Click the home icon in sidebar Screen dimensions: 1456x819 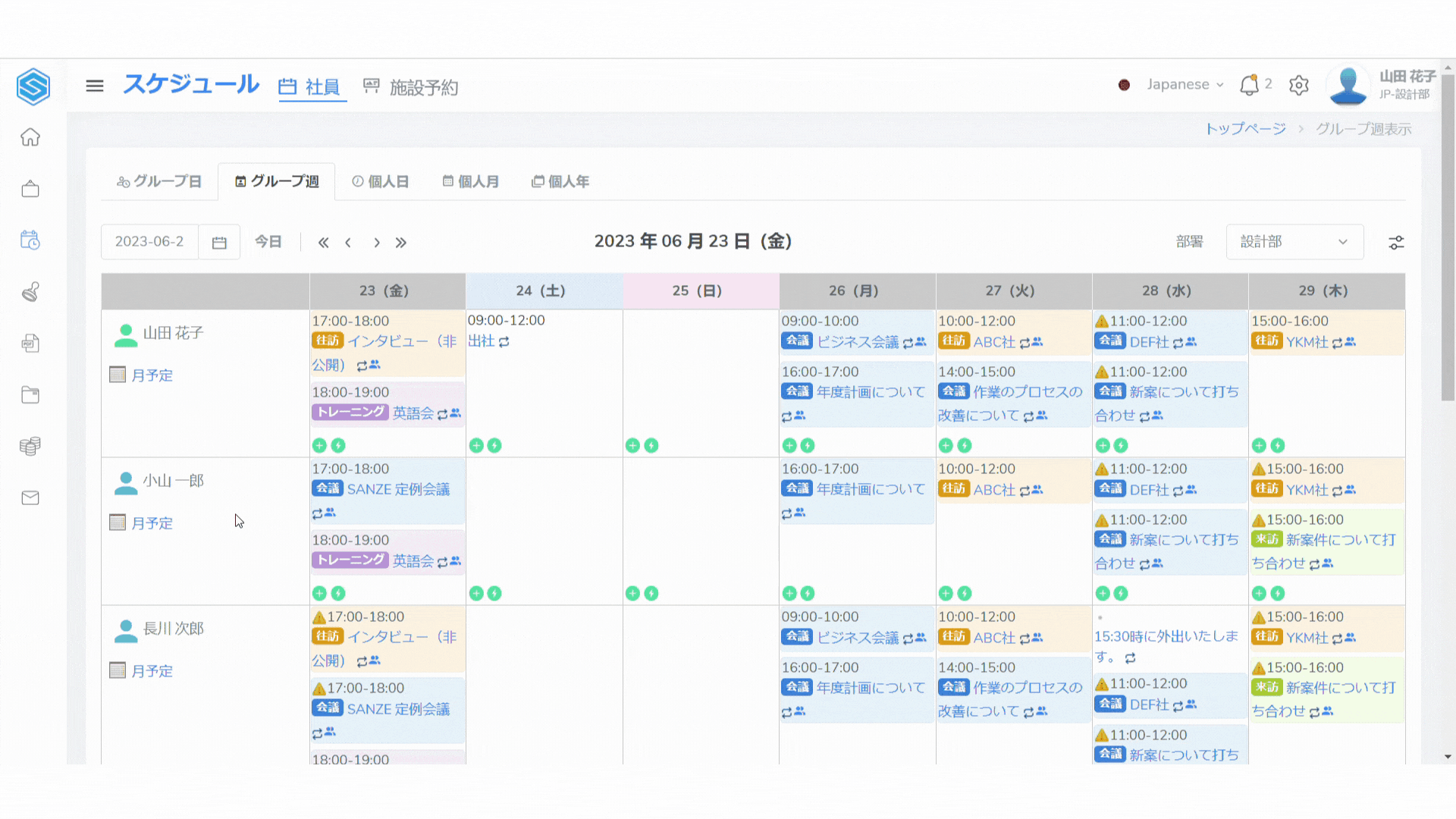pyautogui.click(x=30, y=137)
